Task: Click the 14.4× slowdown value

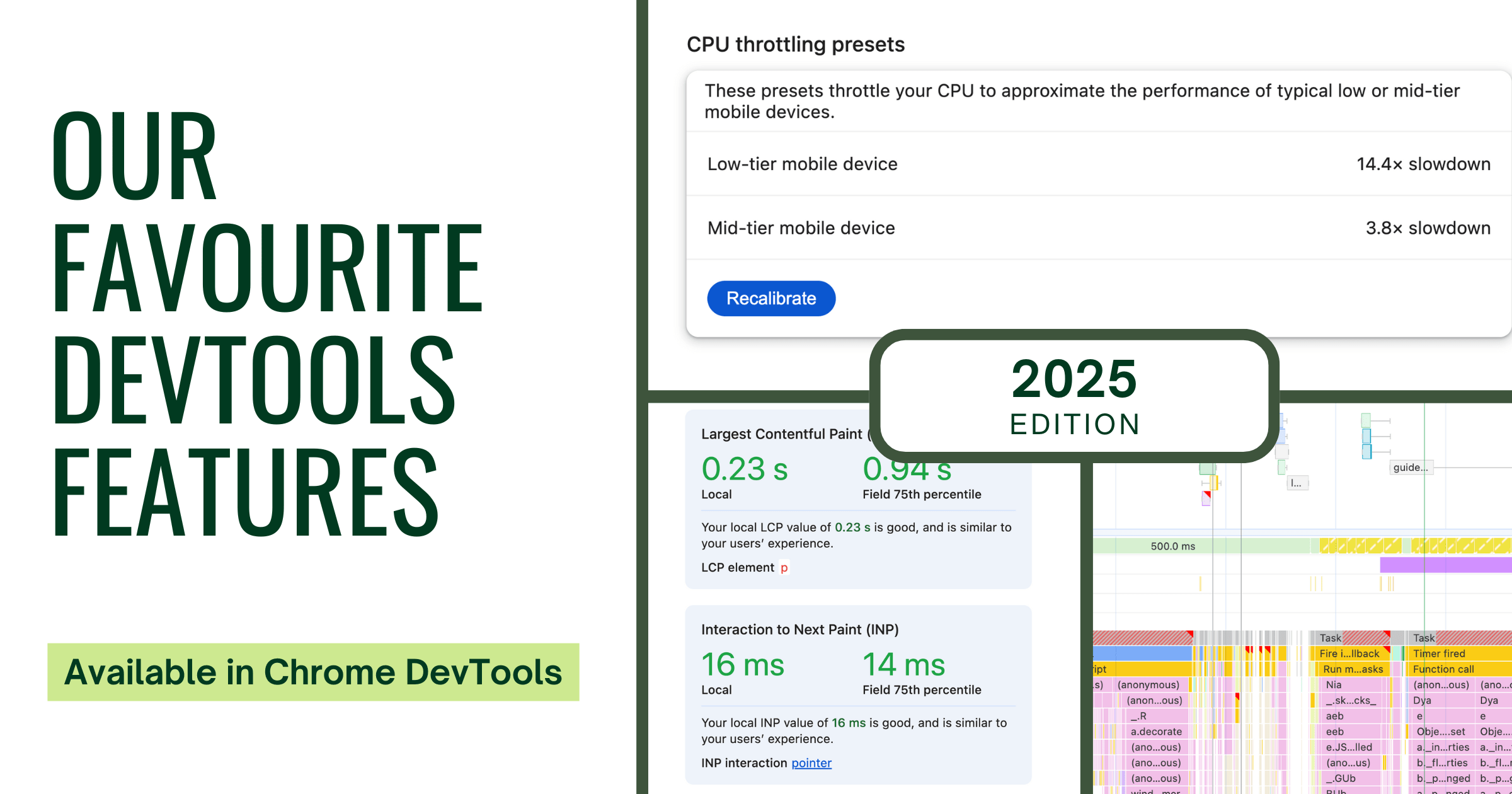Action: [1423, 164]
